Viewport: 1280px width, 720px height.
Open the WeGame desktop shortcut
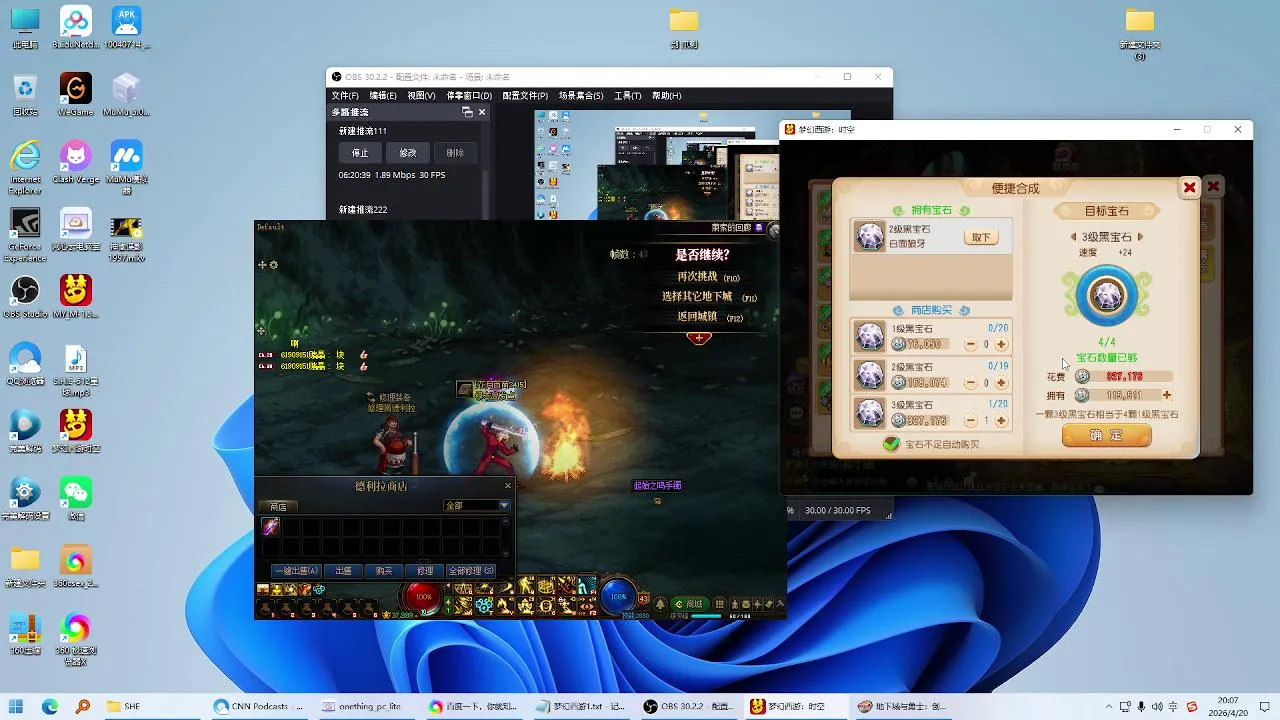(76, 94)
